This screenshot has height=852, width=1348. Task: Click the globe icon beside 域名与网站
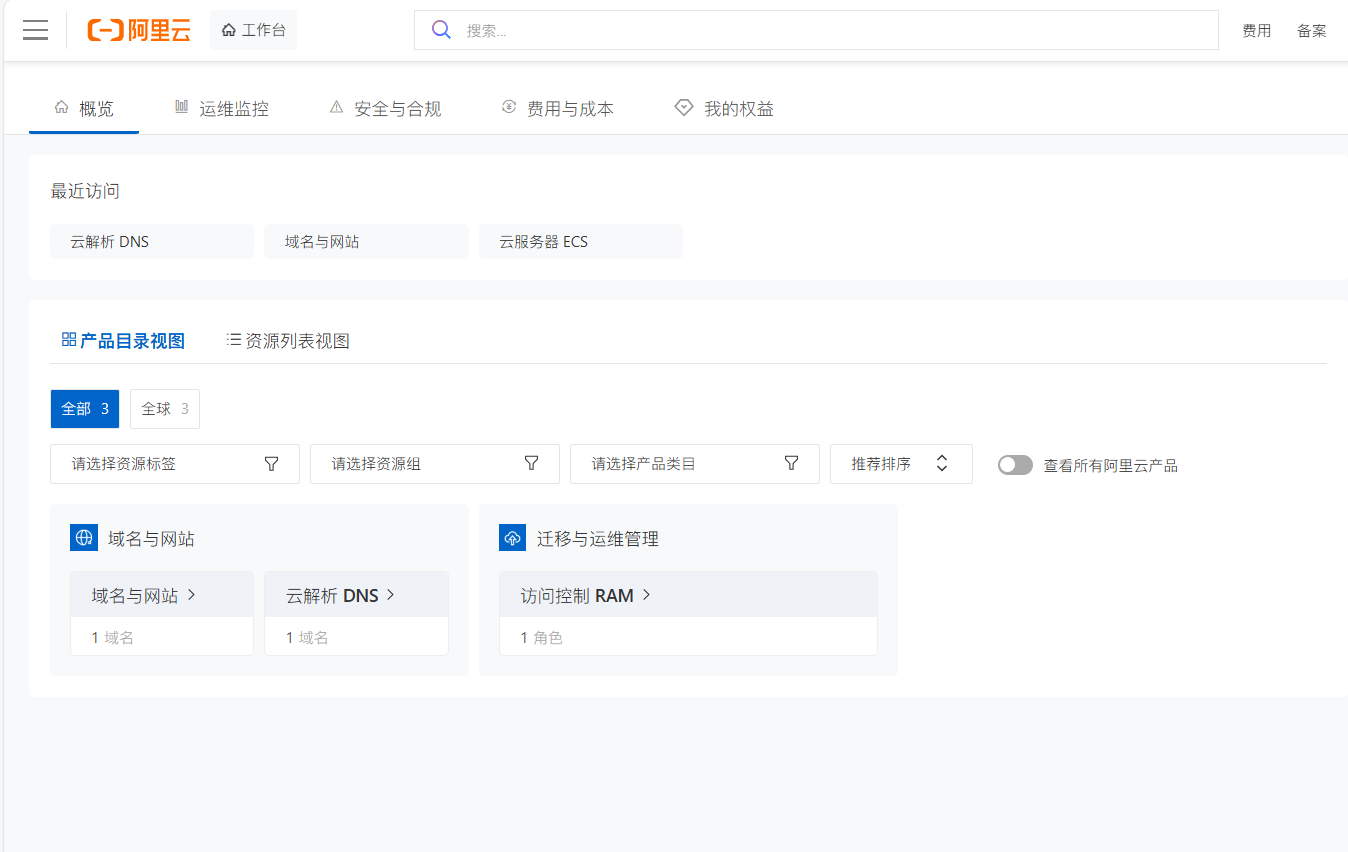(x=84, y=538)
